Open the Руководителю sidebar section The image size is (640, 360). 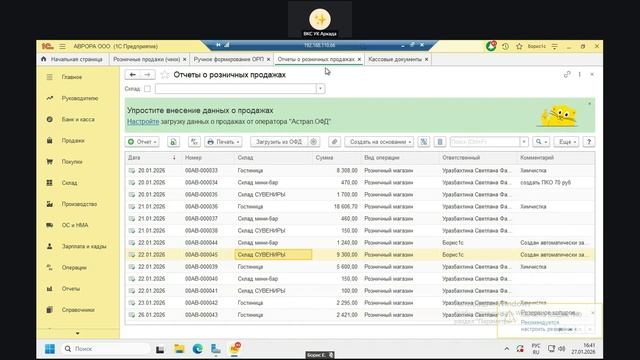pyautogui.click(x=80, y=98)
